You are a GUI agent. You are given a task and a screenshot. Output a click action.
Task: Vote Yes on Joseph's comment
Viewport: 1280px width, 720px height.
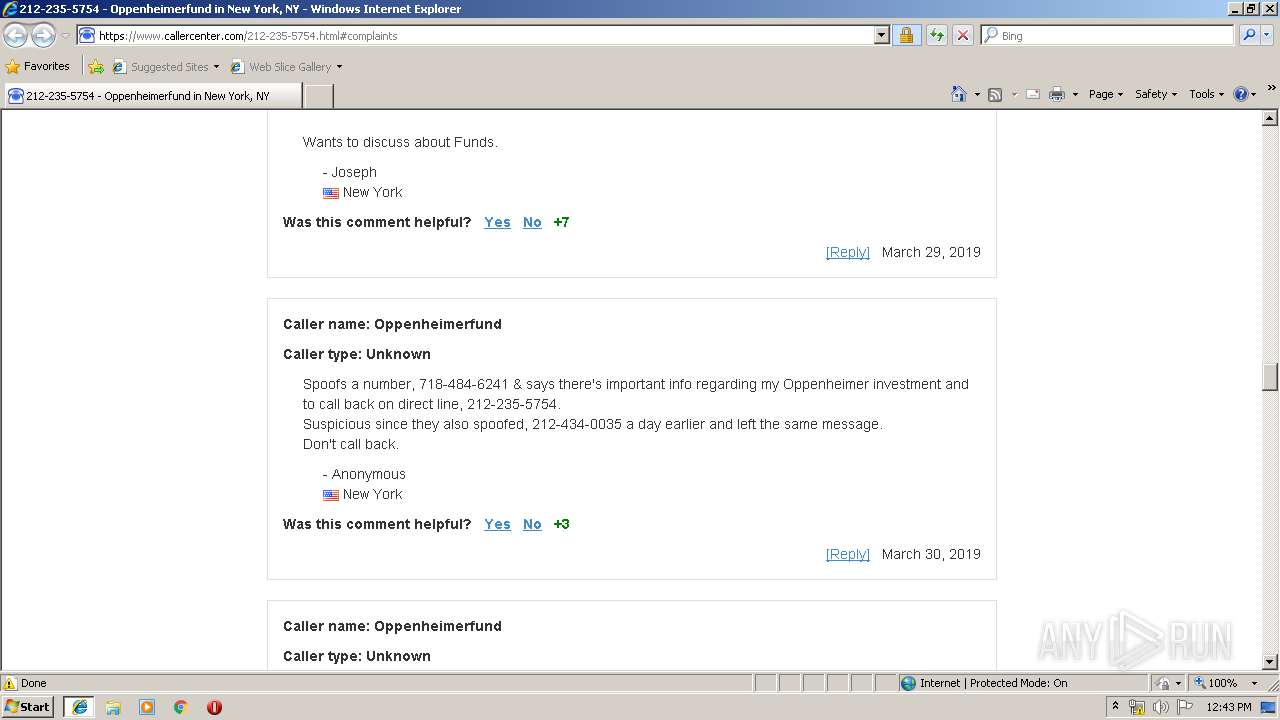(497, 222)
